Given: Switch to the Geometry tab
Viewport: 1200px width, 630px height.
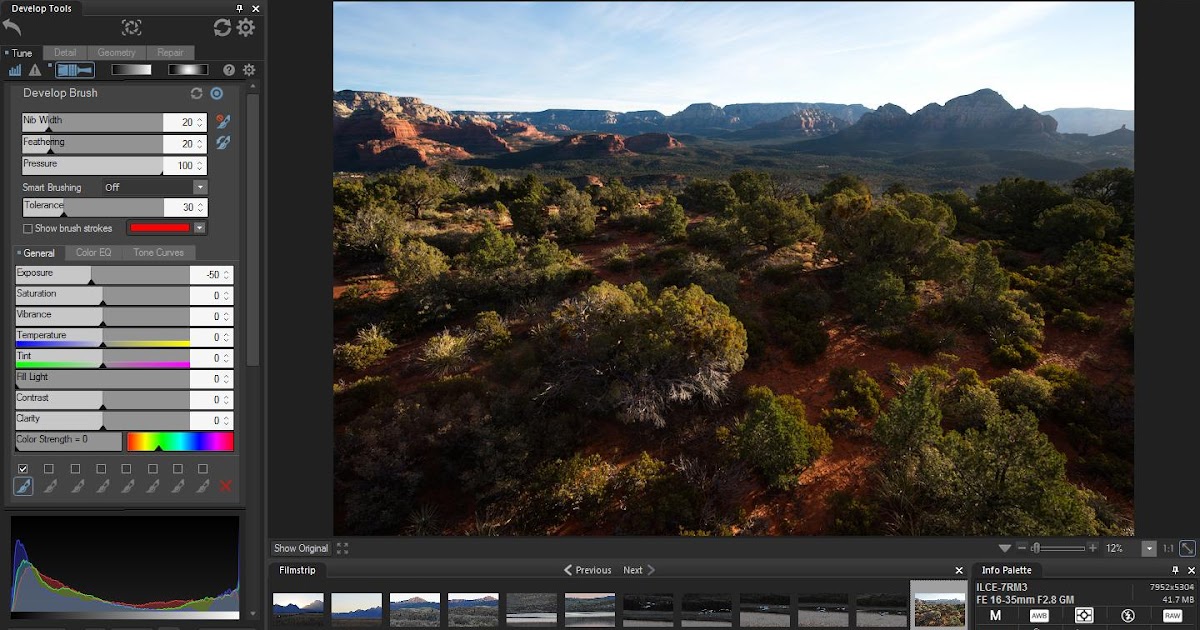Looking at the screenshot, I should coord(117,52).
